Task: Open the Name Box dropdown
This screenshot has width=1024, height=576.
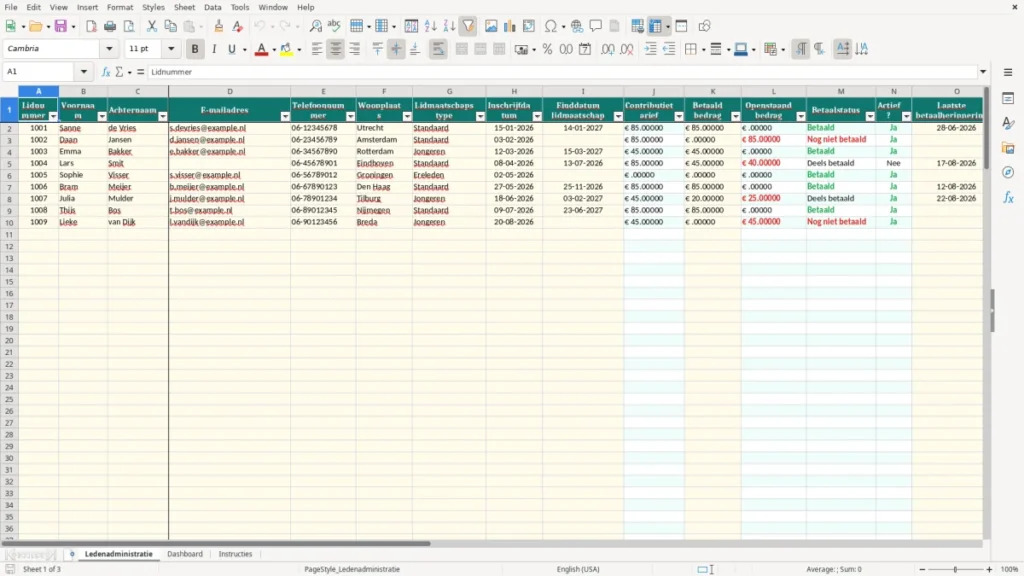Action: [x=84, y=72]
